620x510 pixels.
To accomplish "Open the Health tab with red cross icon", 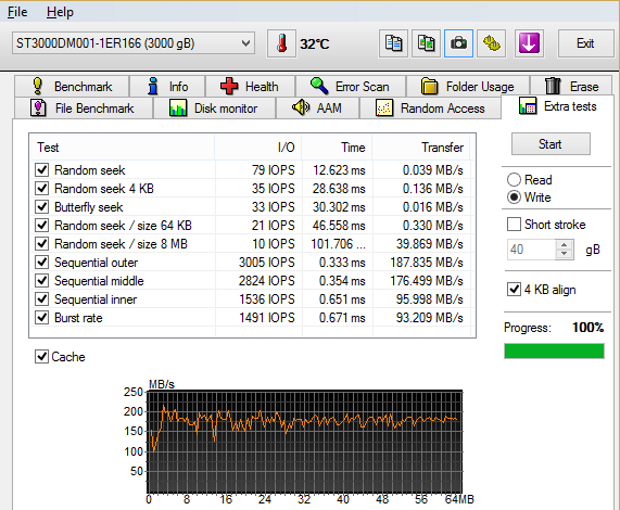I will click(249, 86).
